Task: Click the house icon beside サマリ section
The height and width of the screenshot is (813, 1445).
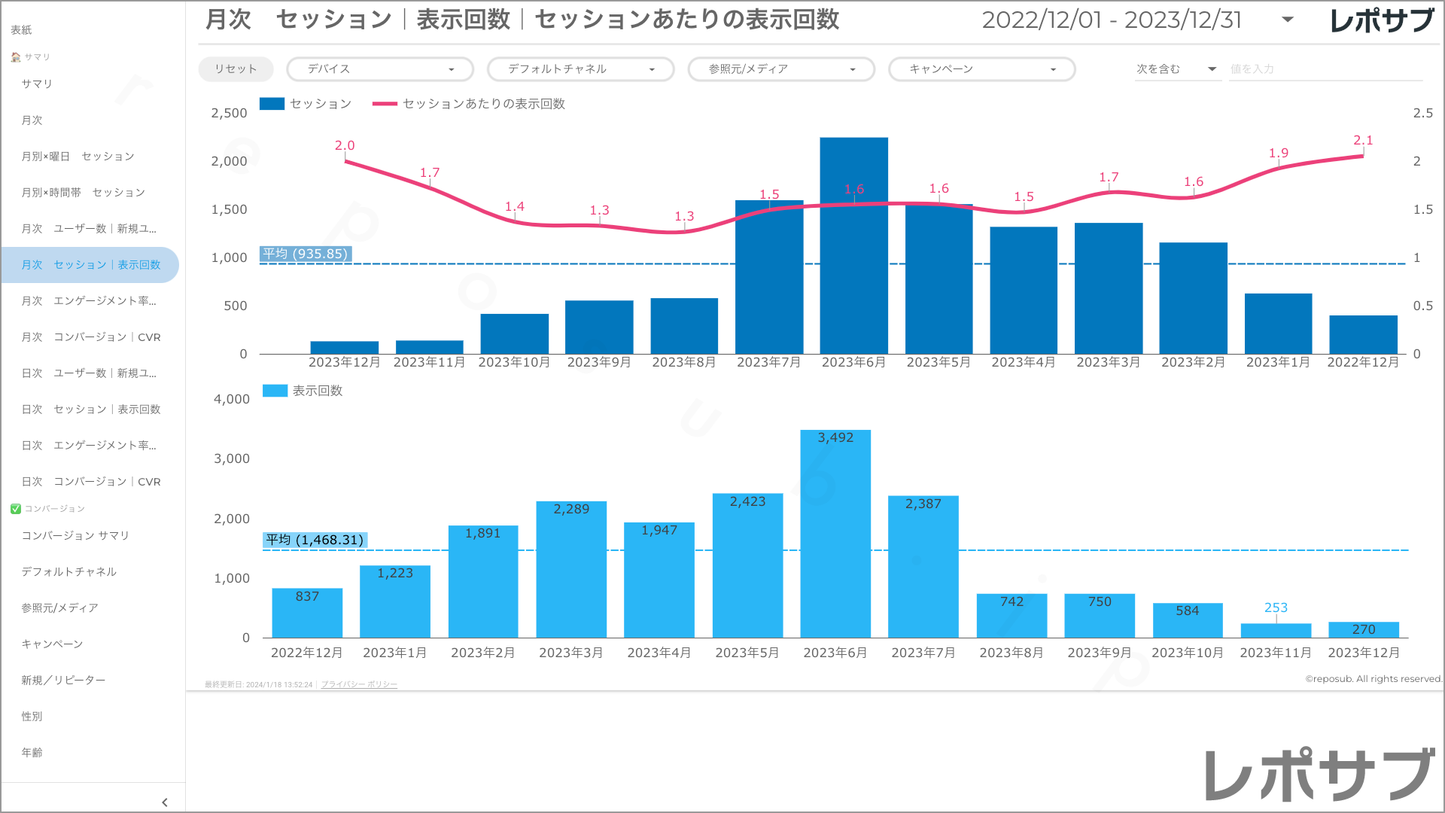Action: 15,57
